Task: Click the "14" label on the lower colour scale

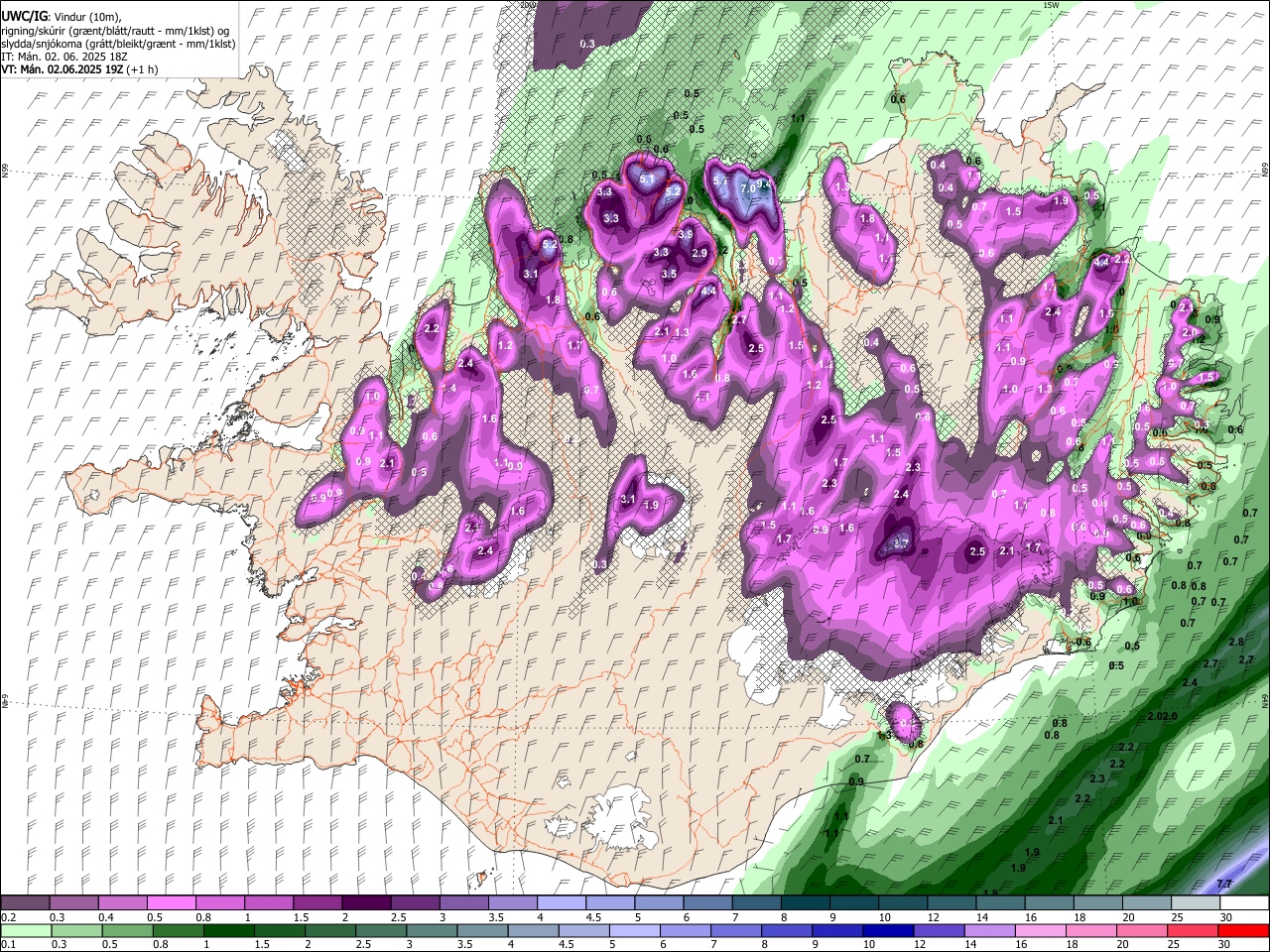Action: click(x=970, y=943)
